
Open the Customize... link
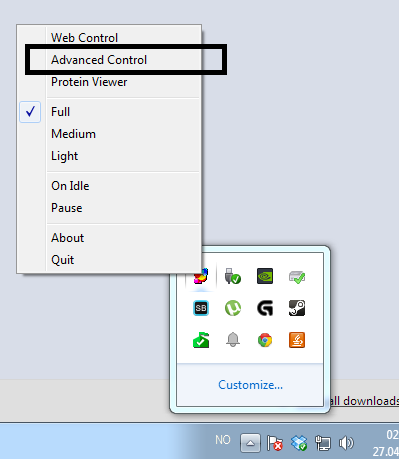pyautogui.click(x=250, y=385)
